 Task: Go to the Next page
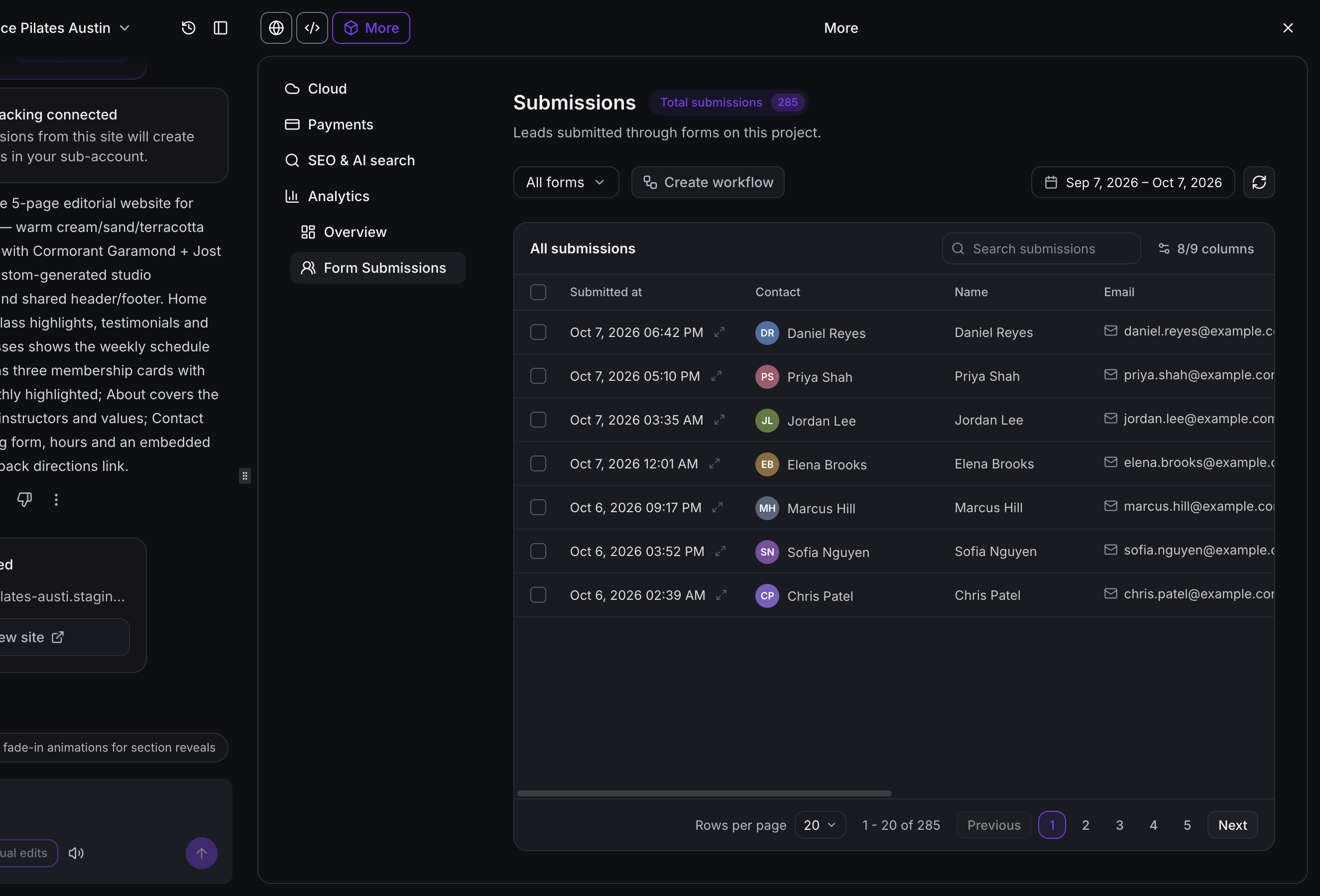(1232, 825)
